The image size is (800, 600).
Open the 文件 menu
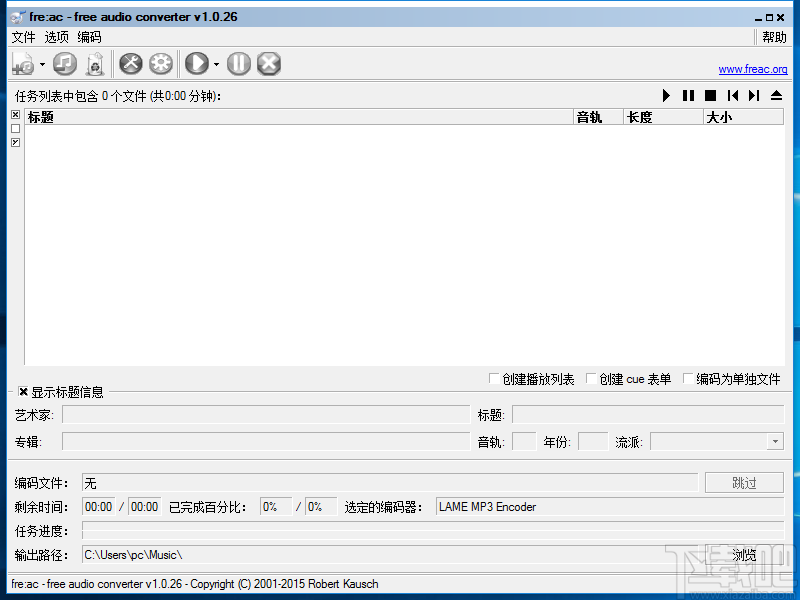coord(22,37)
